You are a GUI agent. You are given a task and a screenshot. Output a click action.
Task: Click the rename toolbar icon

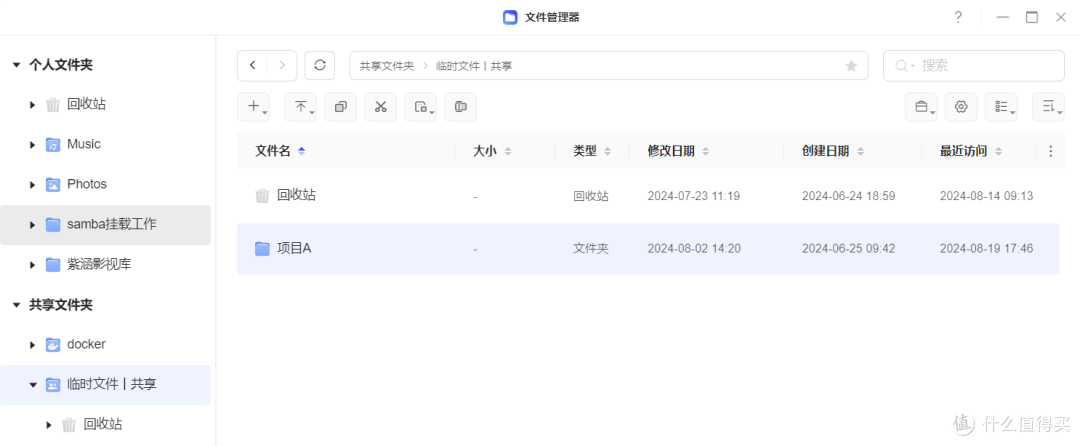[x=460, y=107]
